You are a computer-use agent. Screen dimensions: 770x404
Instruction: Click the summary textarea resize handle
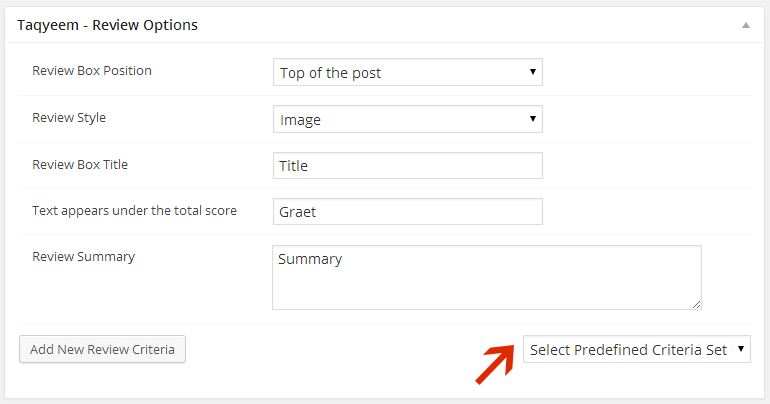(x=696, y=304)
